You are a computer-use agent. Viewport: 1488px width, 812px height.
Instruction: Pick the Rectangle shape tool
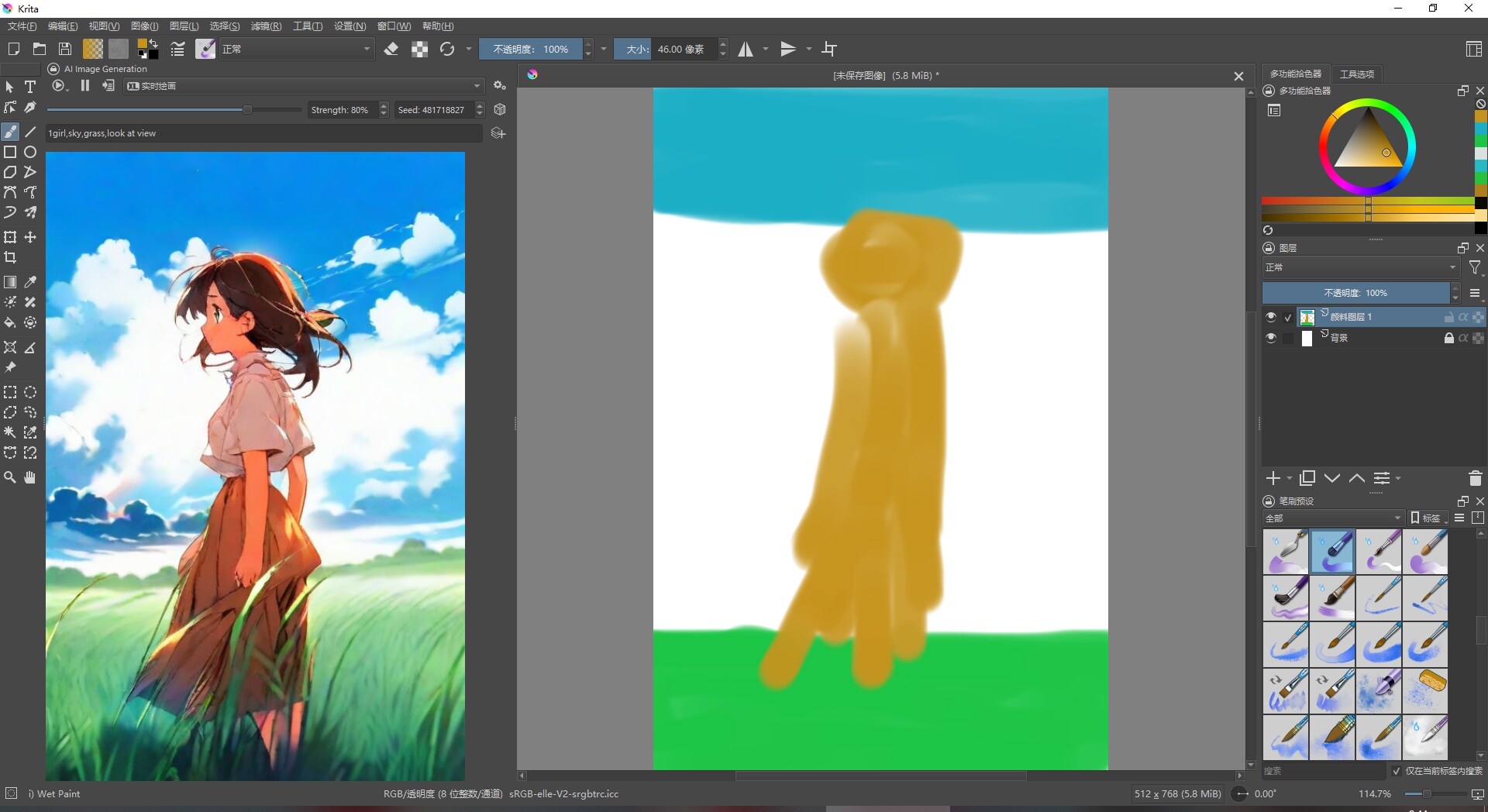(x=10, y=152)
